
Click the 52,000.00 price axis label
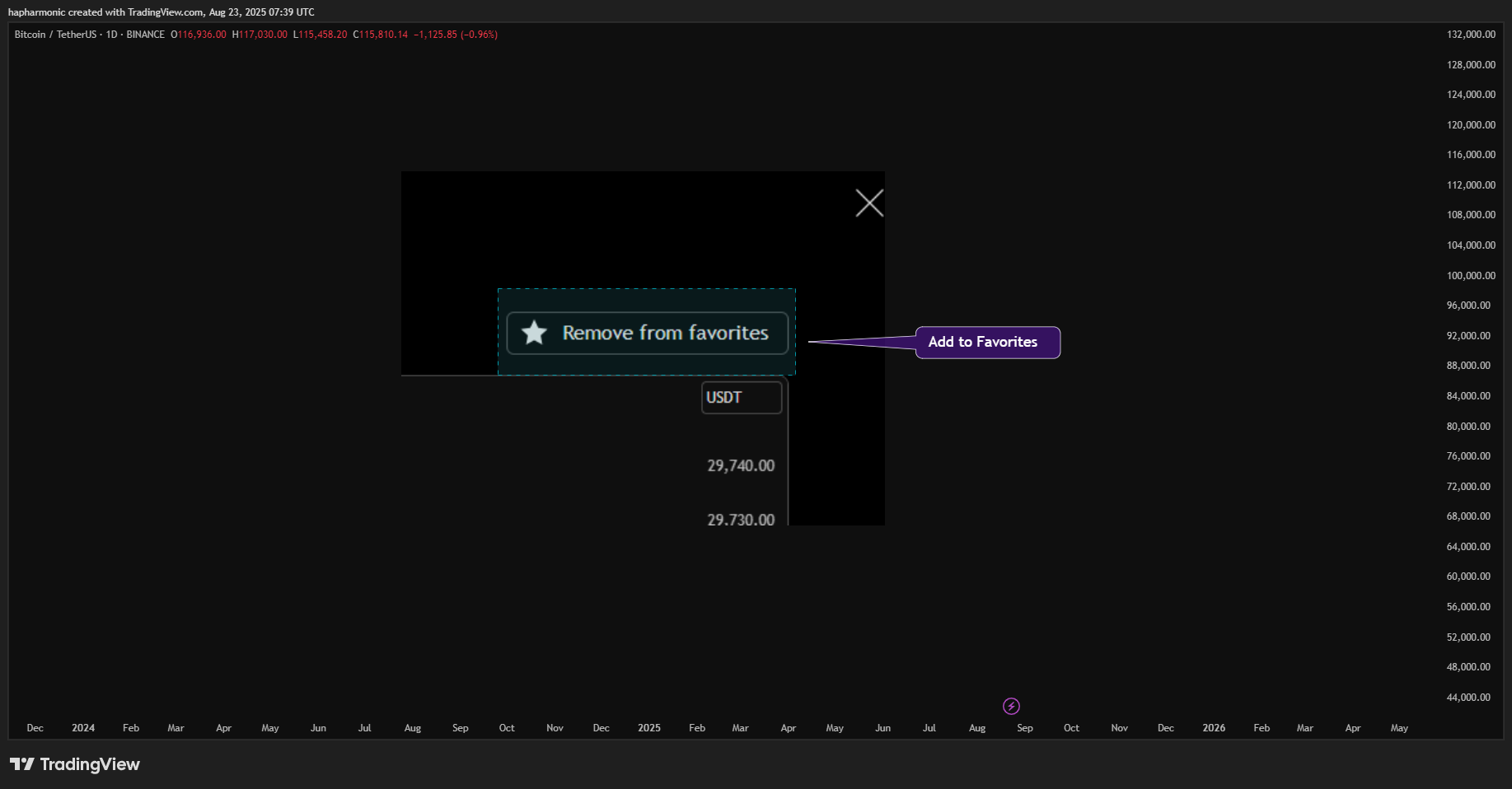[x=1468, y=637]
